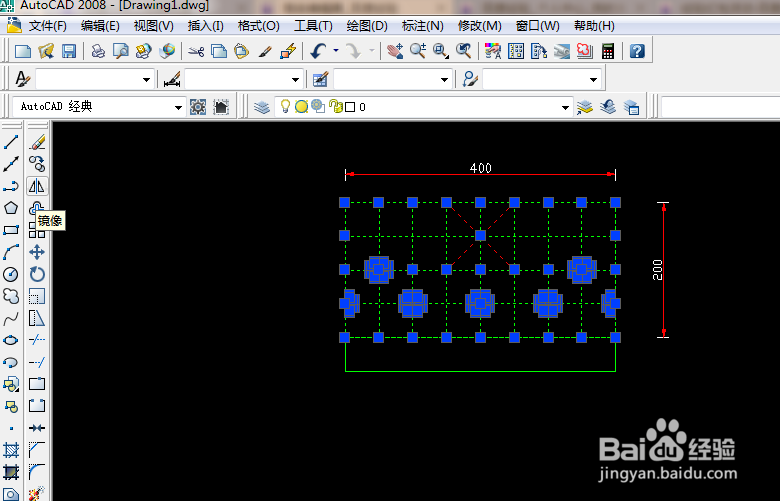
Task: Click the Undo arrow button
Action: 318,51
